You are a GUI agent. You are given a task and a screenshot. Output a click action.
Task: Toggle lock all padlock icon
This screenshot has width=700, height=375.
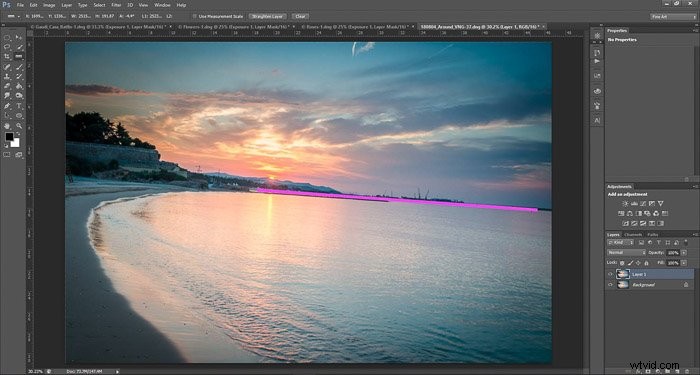(646, 263)
